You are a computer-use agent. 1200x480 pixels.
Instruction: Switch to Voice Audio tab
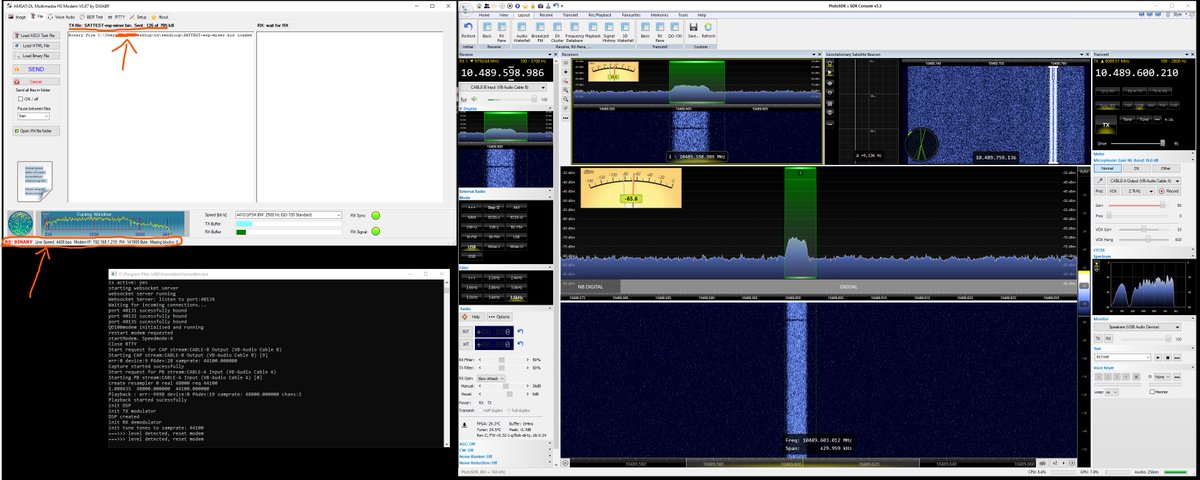coord(61,17)
